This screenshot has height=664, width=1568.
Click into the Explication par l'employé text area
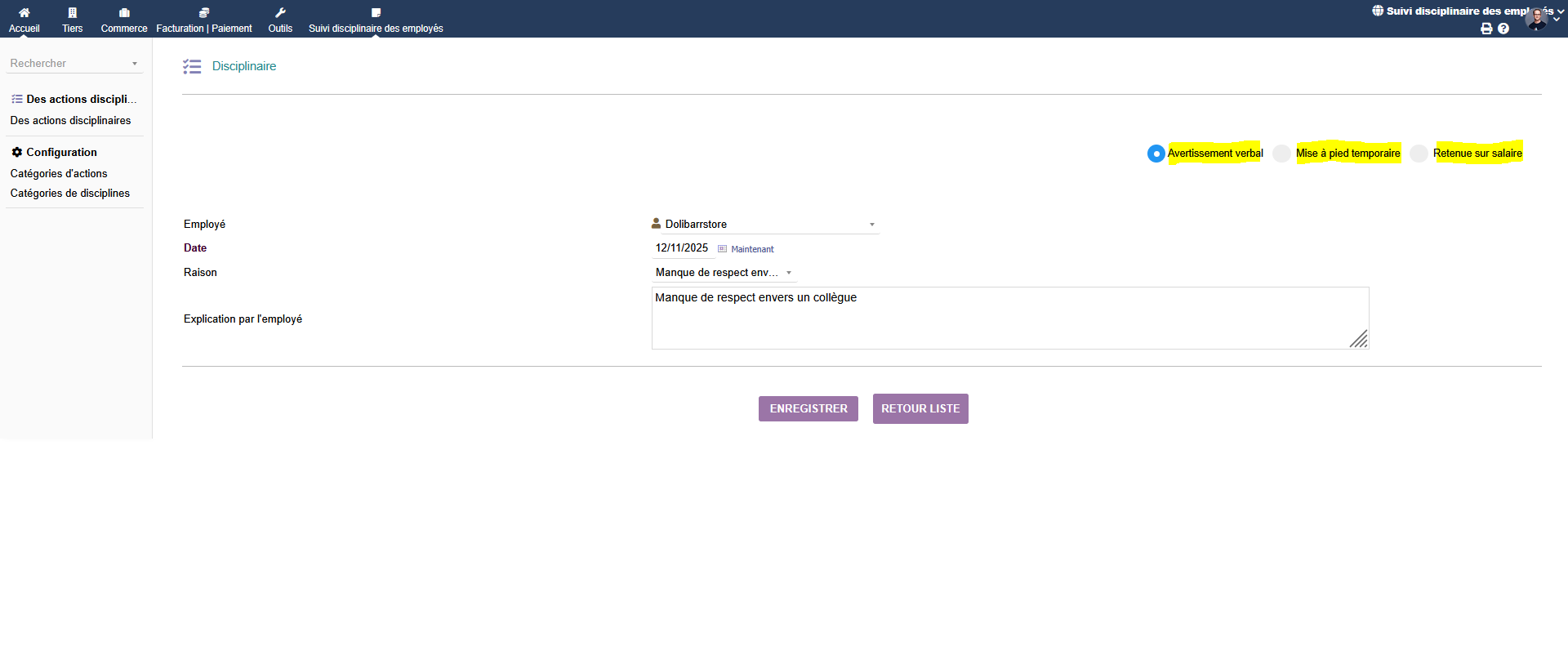tap(1010, 318)
